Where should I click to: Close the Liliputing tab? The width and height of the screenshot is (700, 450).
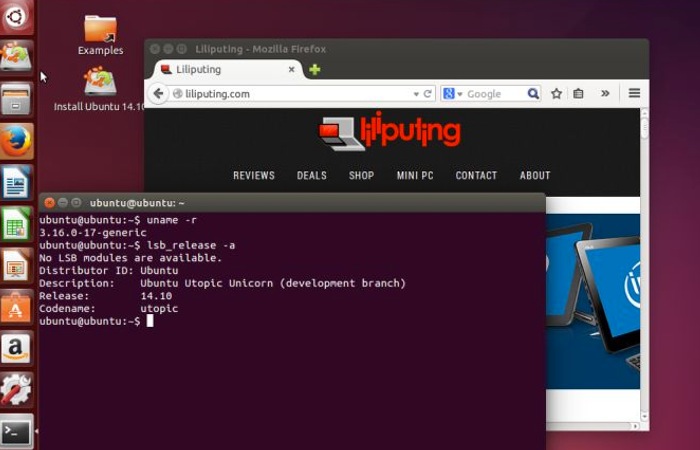[291, 70]
